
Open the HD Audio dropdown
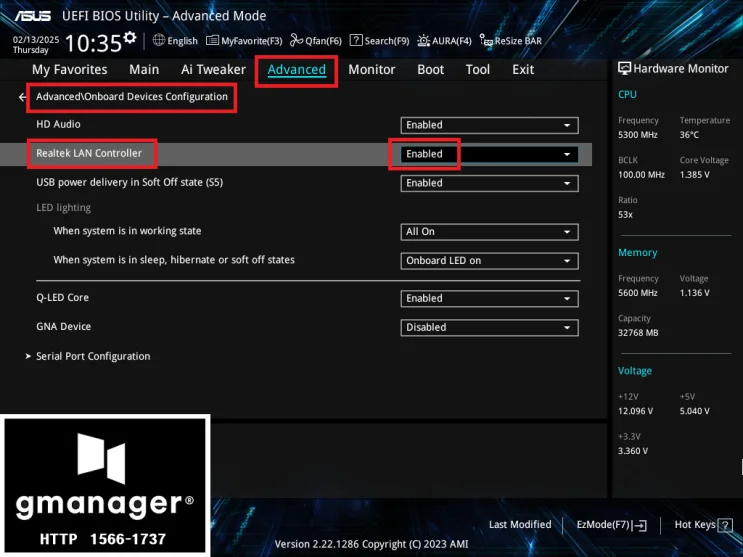489,125
